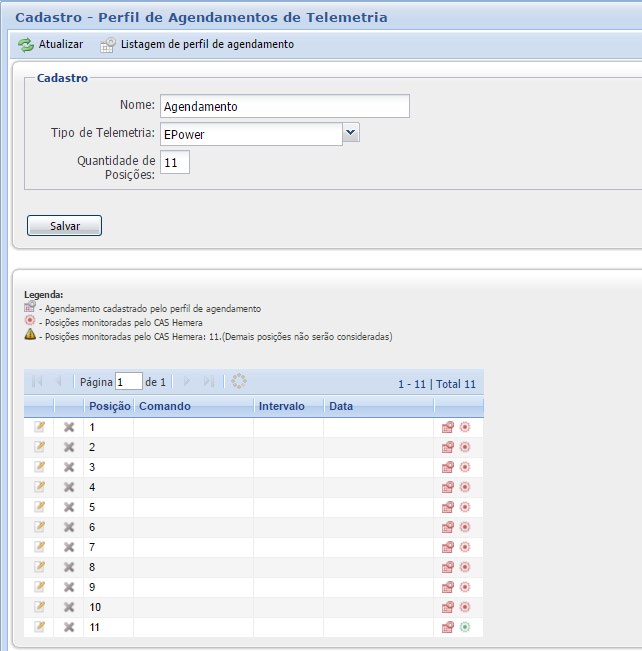642x651 pixels.
Task: Click the scheduling profile icon in row 2
Action: 447,447
